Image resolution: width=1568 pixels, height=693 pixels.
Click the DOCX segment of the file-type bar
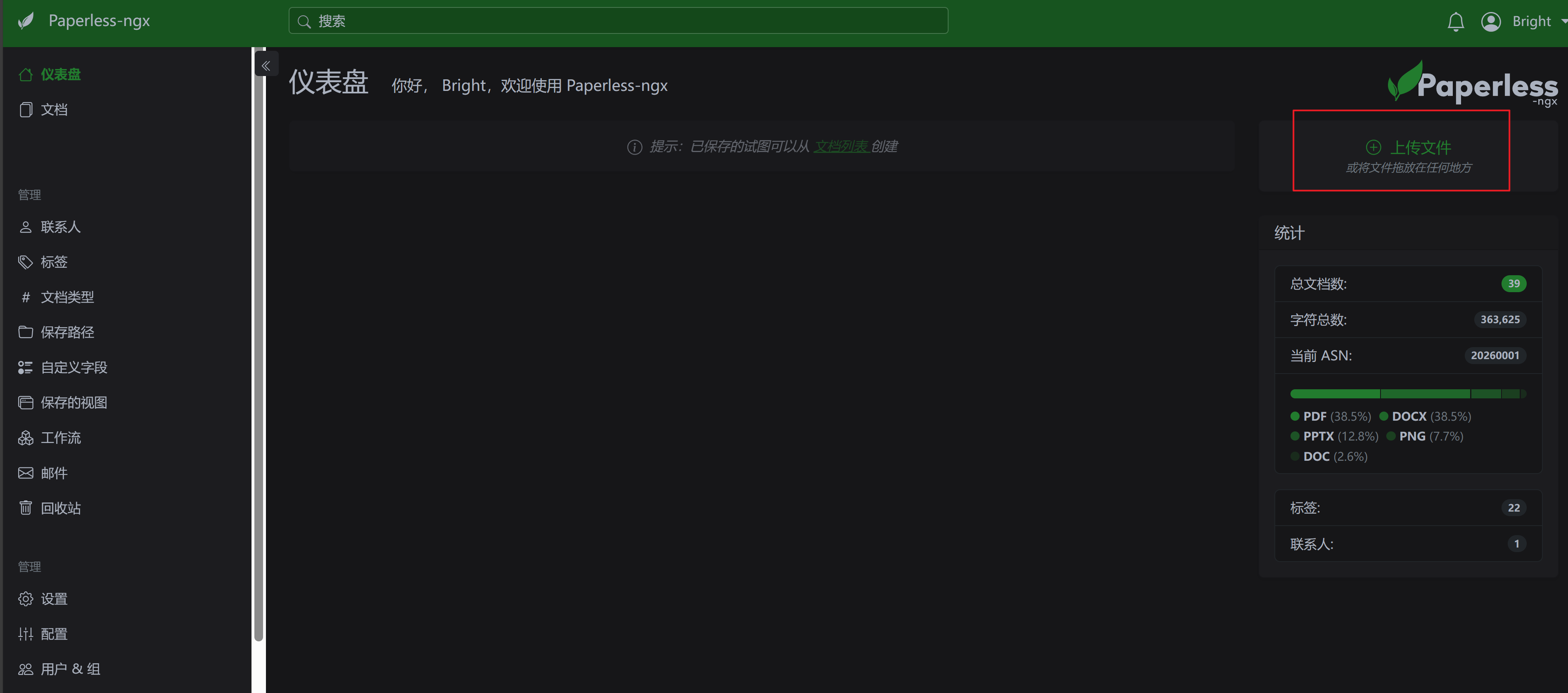1426,394
